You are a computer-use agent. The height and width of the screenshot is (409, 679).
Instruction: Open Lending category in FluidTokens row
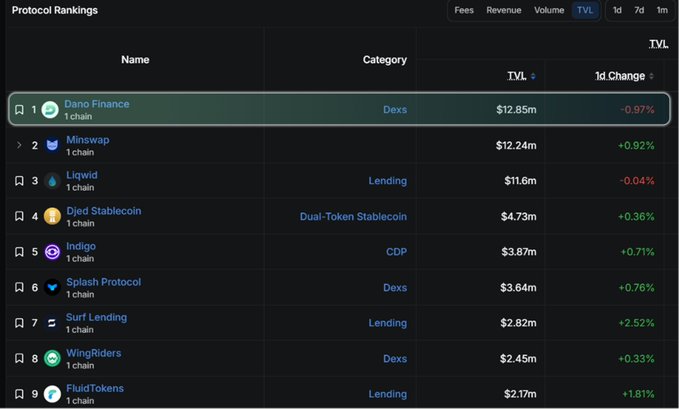388,394
